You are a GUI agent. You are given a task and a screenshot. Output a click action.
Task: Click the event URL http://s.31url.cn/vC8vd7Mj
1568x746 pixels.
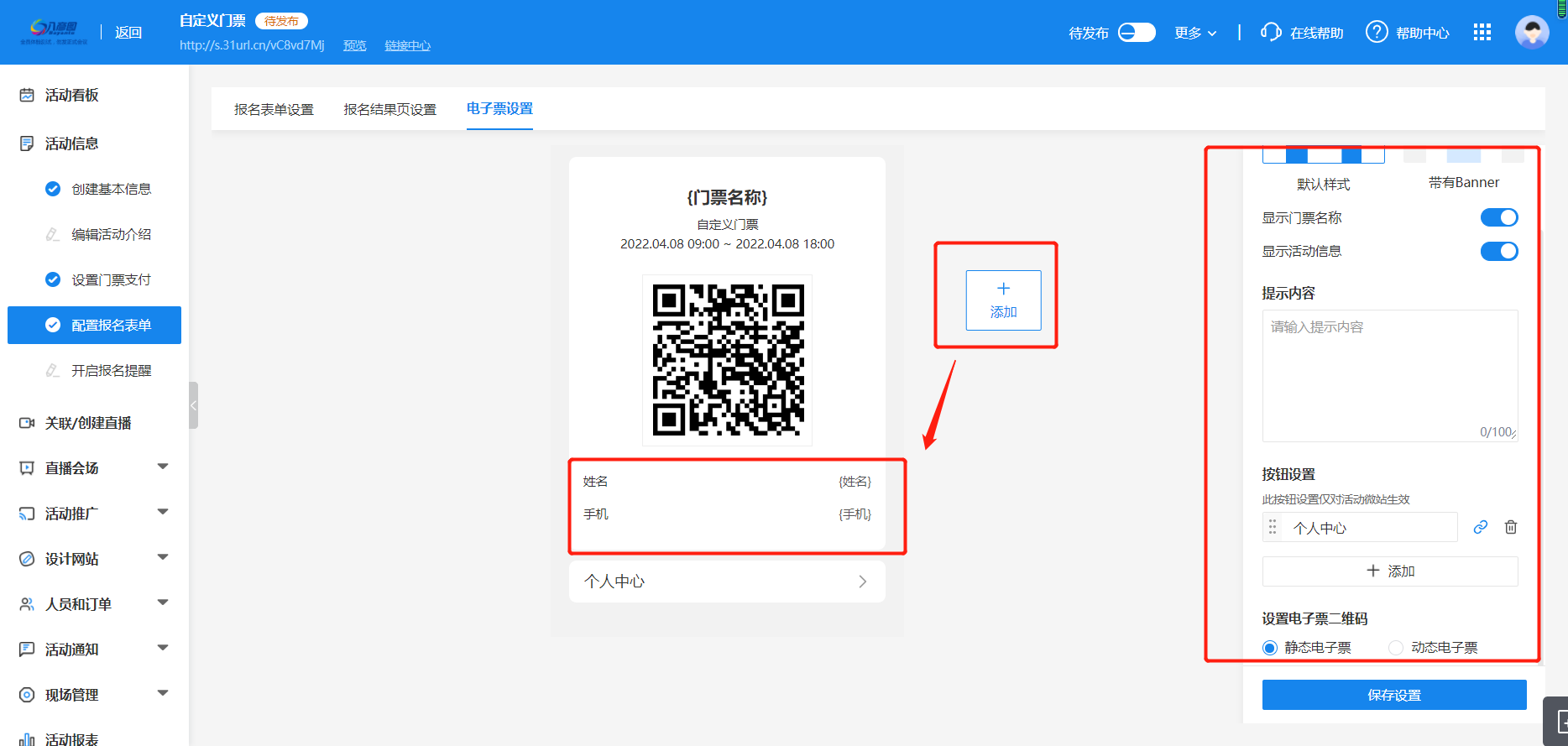[x=252, y=45]
